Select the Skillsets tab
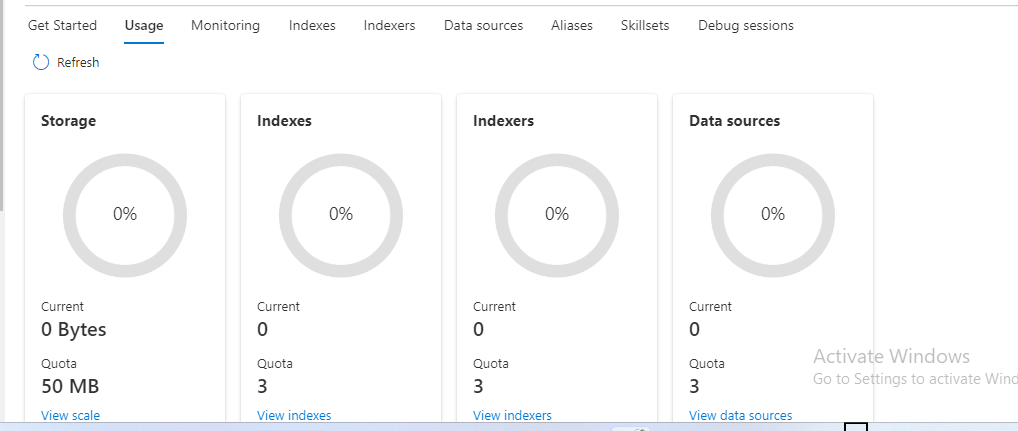 click(x=645, y=25)
